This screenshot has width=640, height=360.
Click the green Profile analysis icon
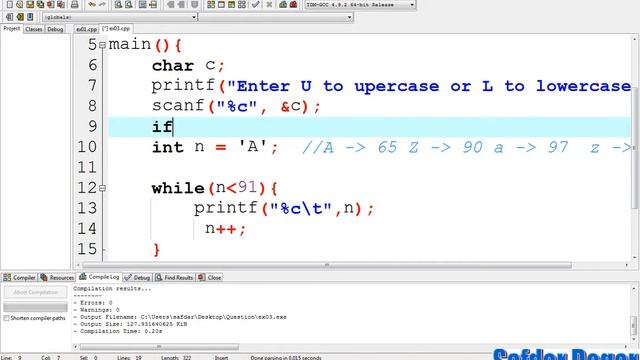pos(283,5)
